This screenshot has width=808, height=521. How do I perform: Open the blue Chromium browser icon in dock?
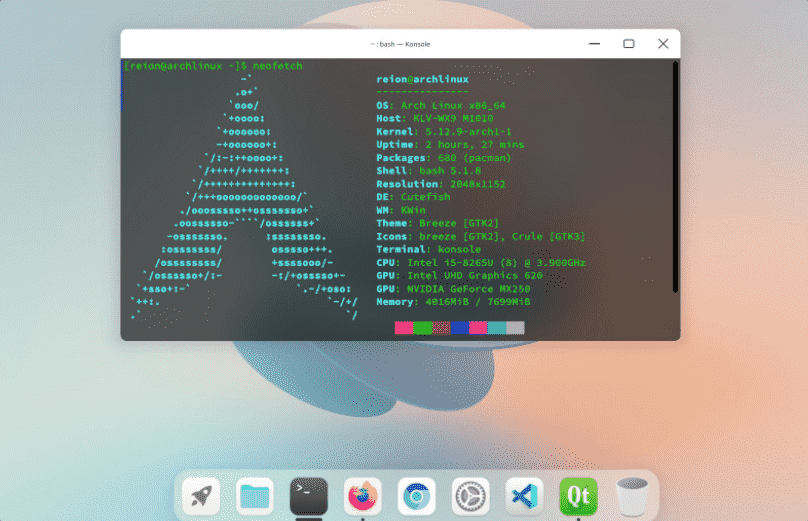[x=416, y=496]
